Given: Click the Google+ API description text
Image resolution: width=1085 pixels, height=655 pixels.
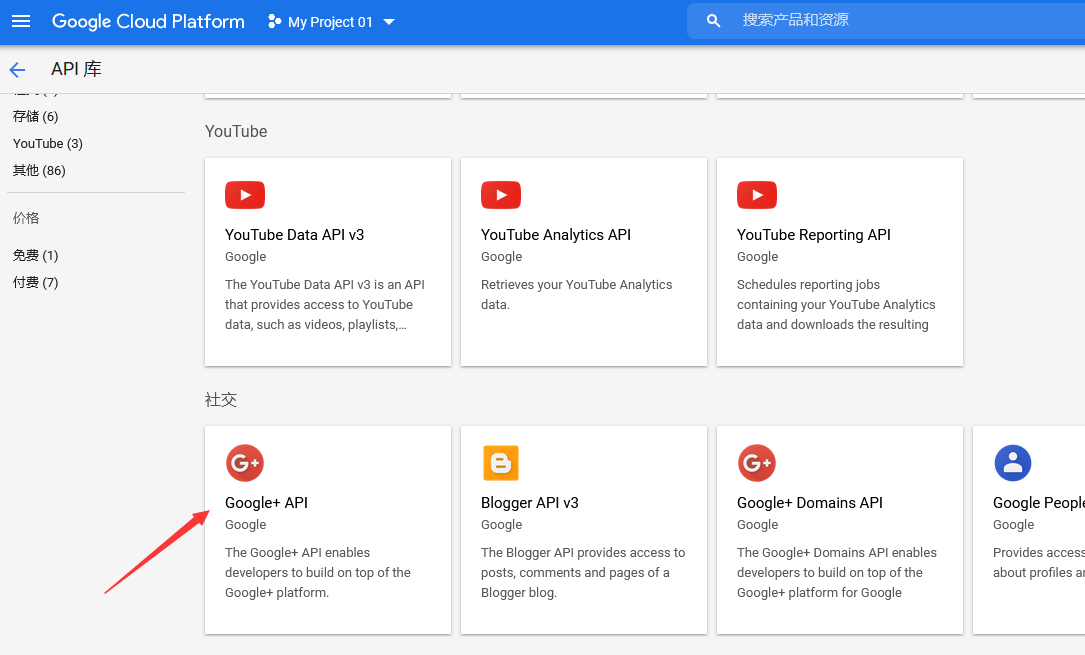Looking at the screenshot, I should point(318,573).
